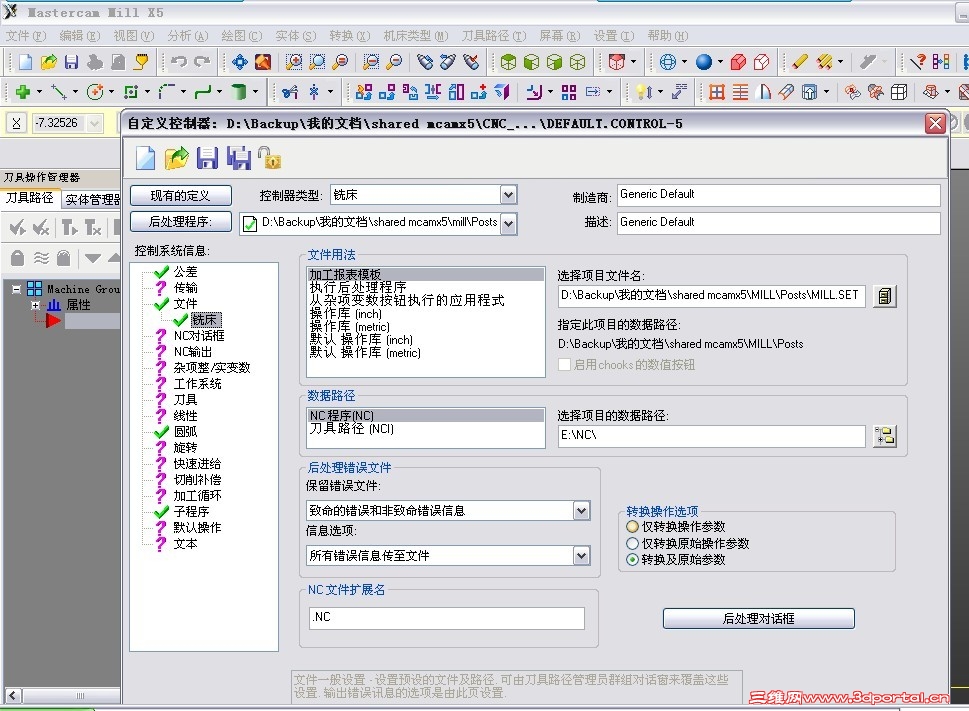This screenshot has width=969, height=711.
Task: Select 仅转换操作参数 radio button
Action: coord(632,527)
